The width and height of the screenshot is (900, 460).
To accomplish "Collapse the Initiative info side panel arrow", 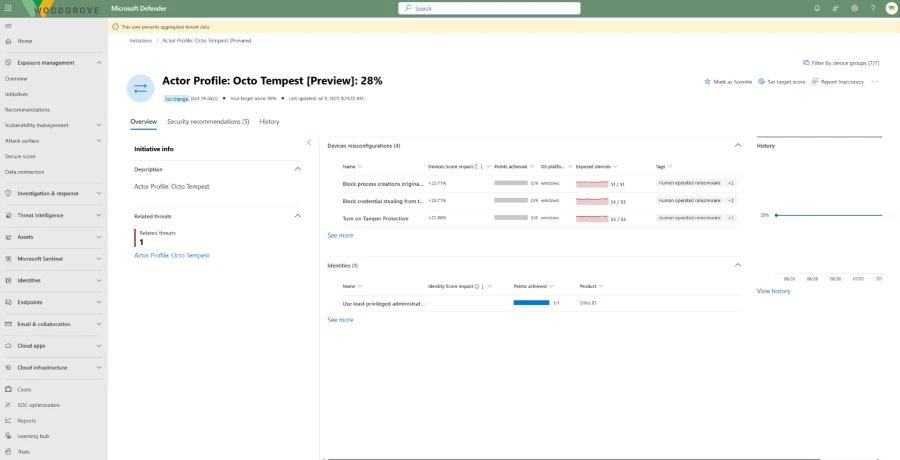I will click(309, 143).
